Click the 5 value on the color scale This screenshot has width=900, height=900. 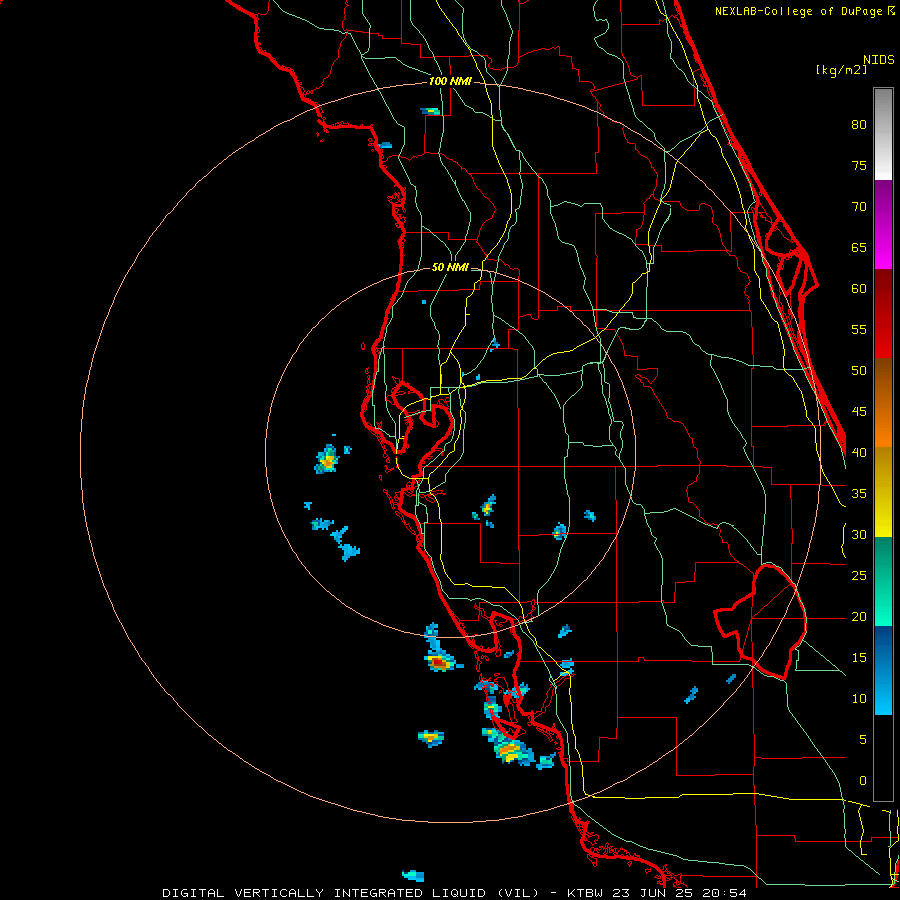863,739
